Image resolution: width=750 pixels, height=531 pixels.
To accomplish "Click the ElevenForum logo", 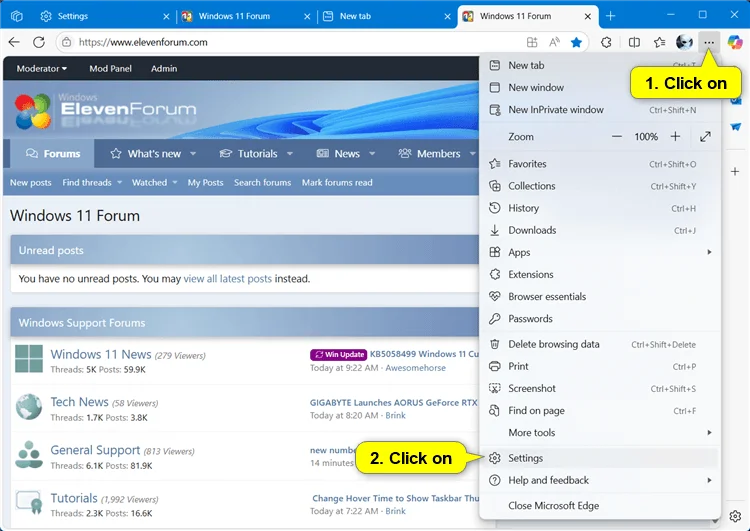I will 105,111.
